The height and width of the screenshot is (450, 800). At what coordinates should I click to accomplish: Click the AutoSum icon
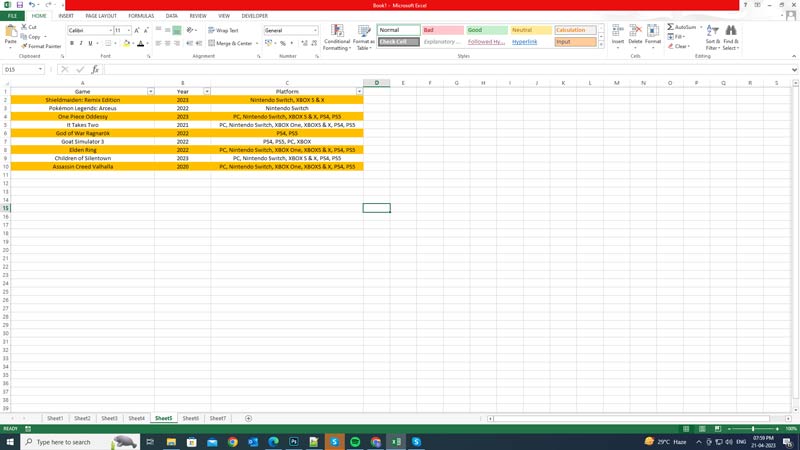coord(670,27)
